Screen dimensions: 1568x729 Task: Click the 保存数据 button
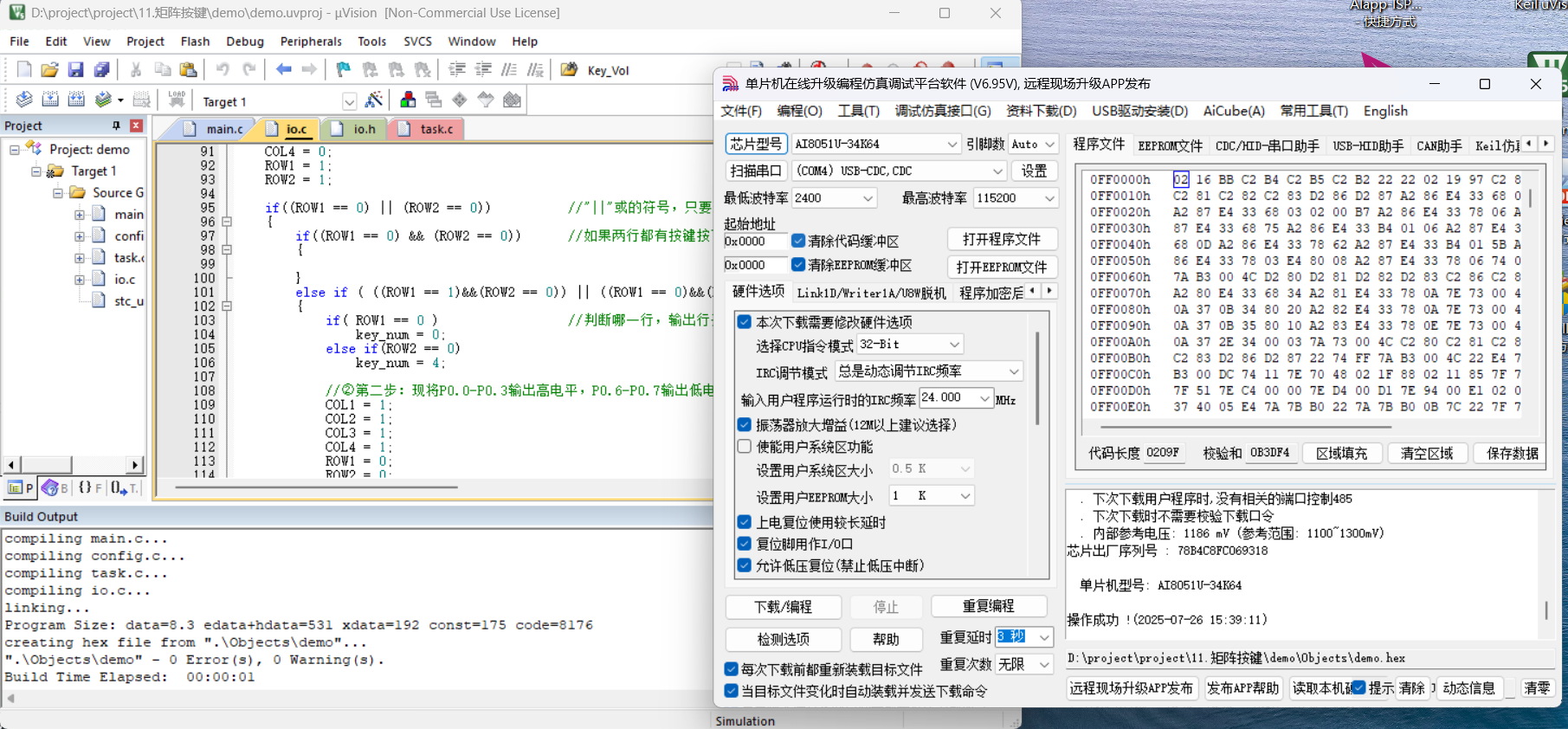(x=1512, y=453)
